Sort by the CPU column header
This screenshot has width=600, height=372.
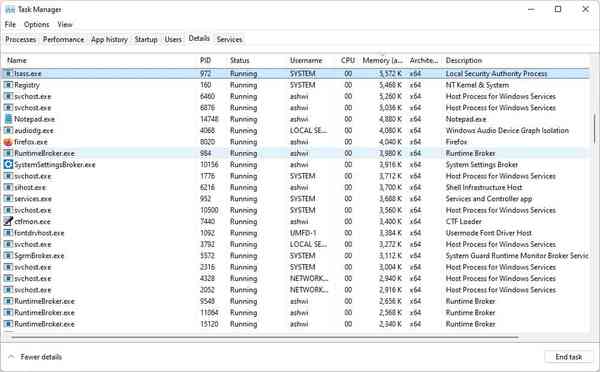[x=348, y=60]
